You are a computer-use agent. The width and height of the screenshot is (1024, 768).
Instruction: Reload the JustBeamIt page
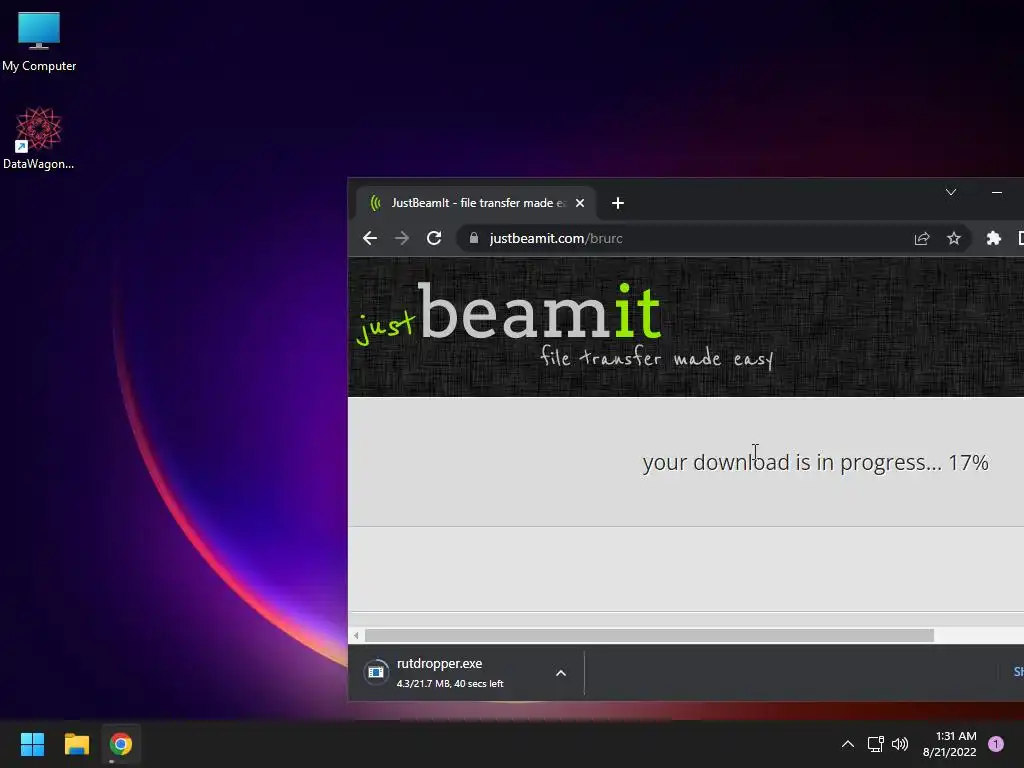[434, 238]
